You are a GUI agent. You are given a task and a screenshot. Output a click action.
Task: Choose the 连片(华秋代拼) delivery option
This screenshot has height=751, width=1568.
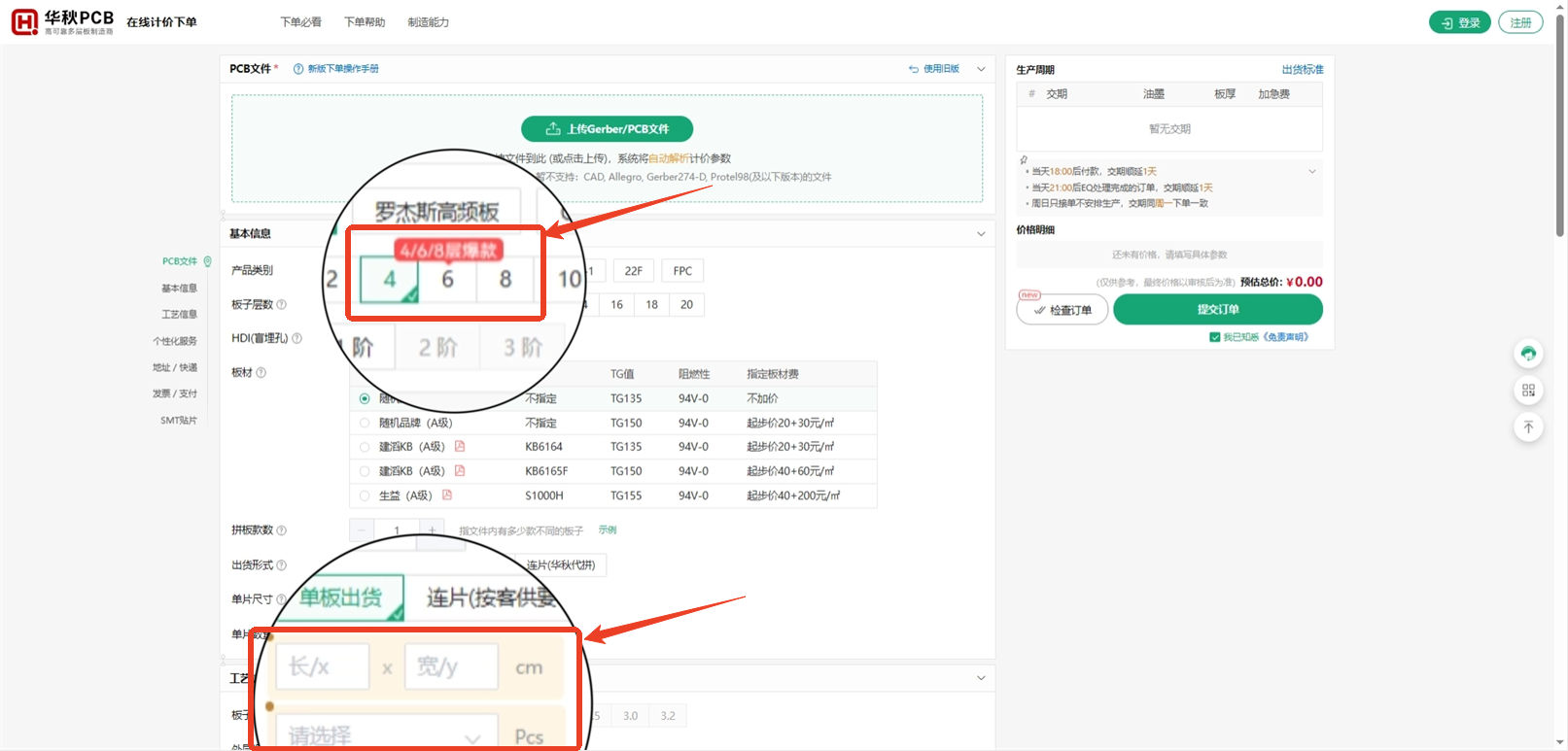(x=561, y=565)
